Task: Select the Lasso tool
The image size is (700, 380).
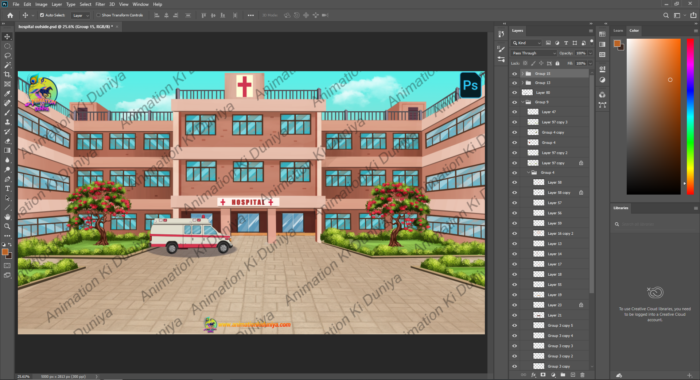Action: (7, 56)
